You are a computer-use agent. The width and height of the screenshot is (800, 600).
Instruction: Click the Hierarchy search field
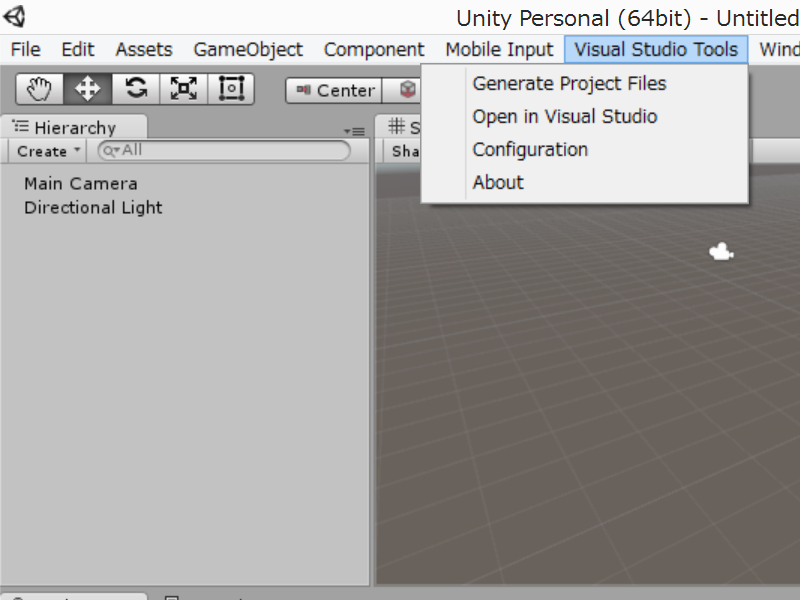click(x=224, y=151)
